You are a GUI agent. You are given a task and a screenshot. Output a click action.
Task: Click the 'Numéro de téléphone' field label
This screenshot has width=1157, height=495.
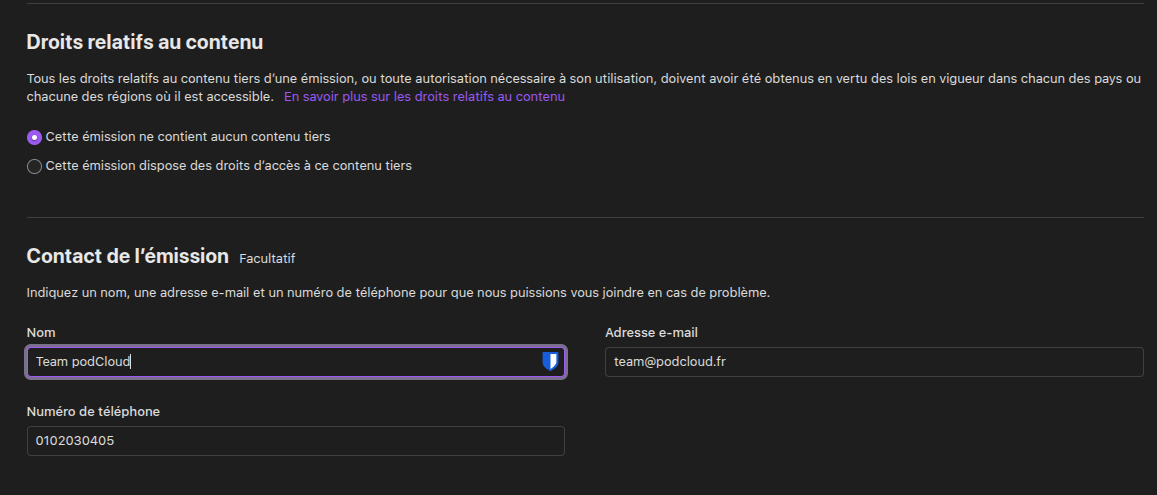(93, 412)
